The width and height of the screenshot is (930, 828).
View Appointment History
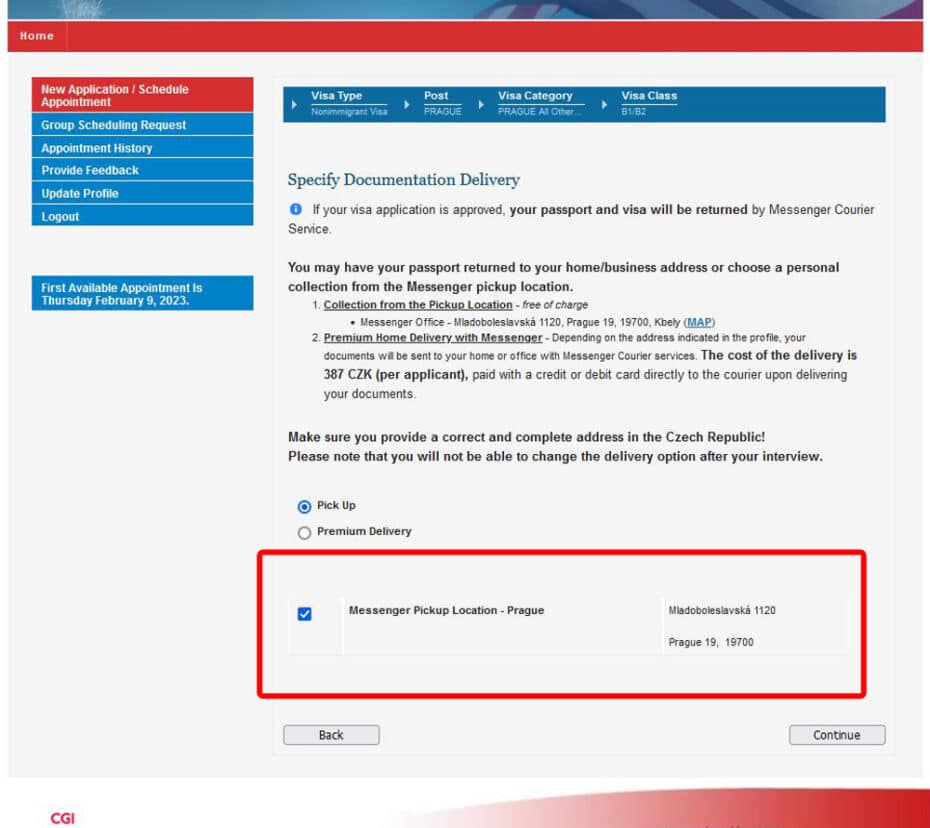tap(142, 148)
